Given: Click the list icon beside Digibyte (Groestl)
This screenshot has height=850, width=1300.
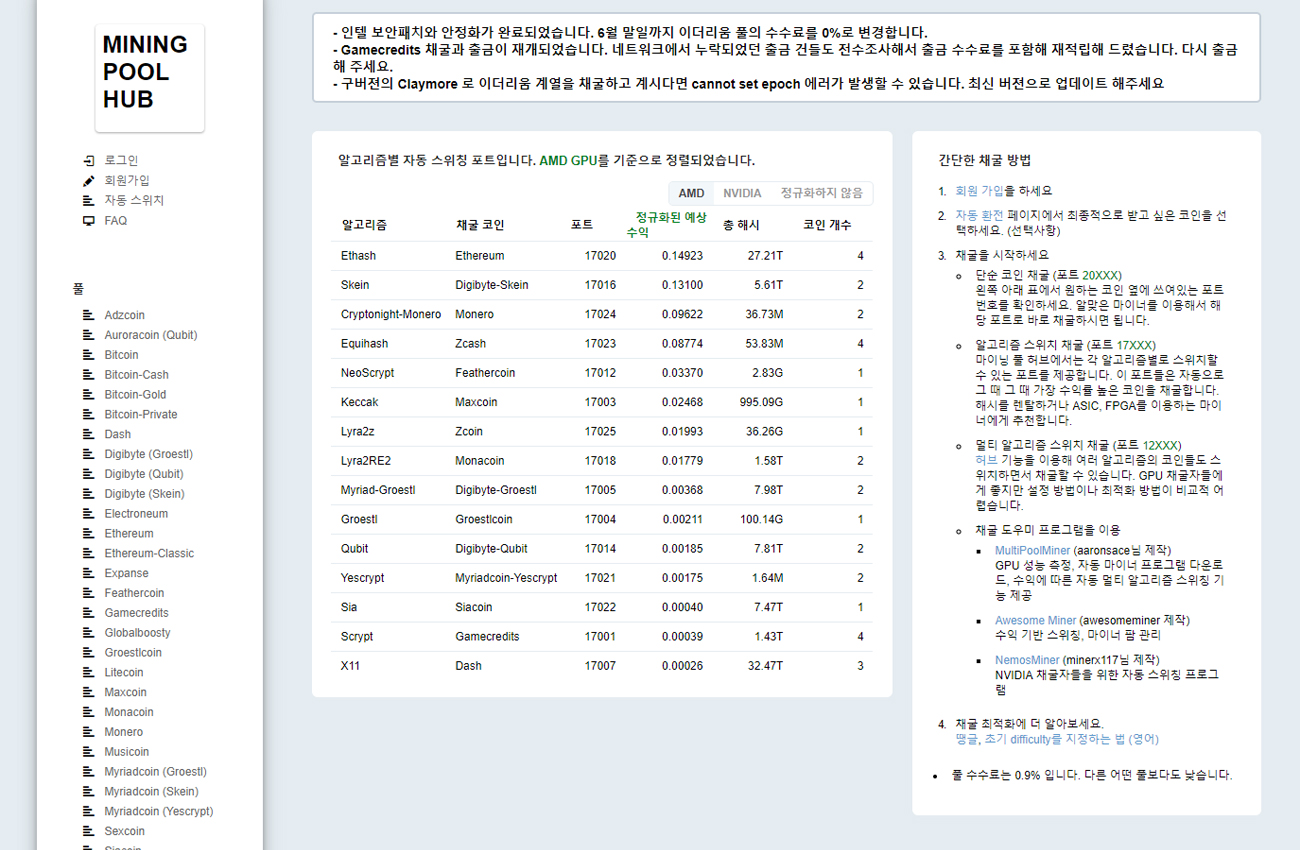Looking at the screenshot, I should point(88,454).
